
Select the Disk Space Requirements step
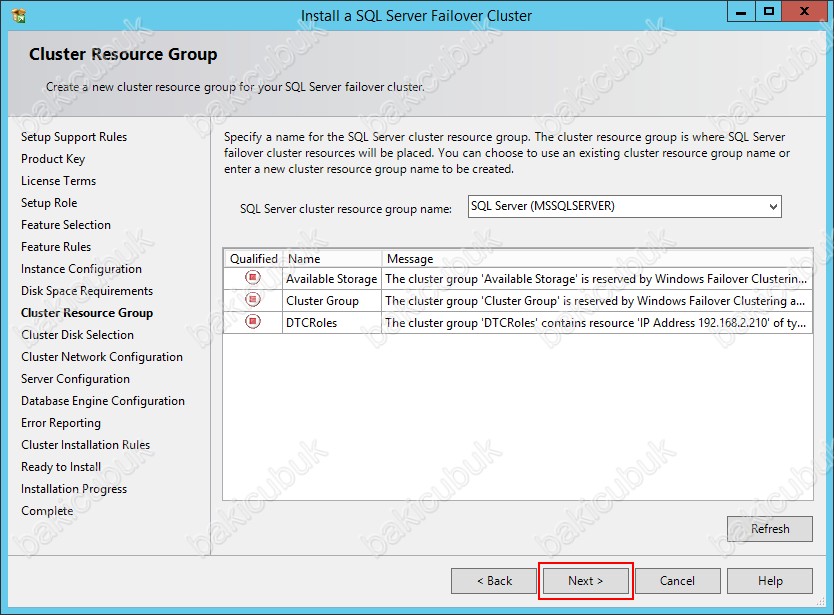(x=87, y=291)
